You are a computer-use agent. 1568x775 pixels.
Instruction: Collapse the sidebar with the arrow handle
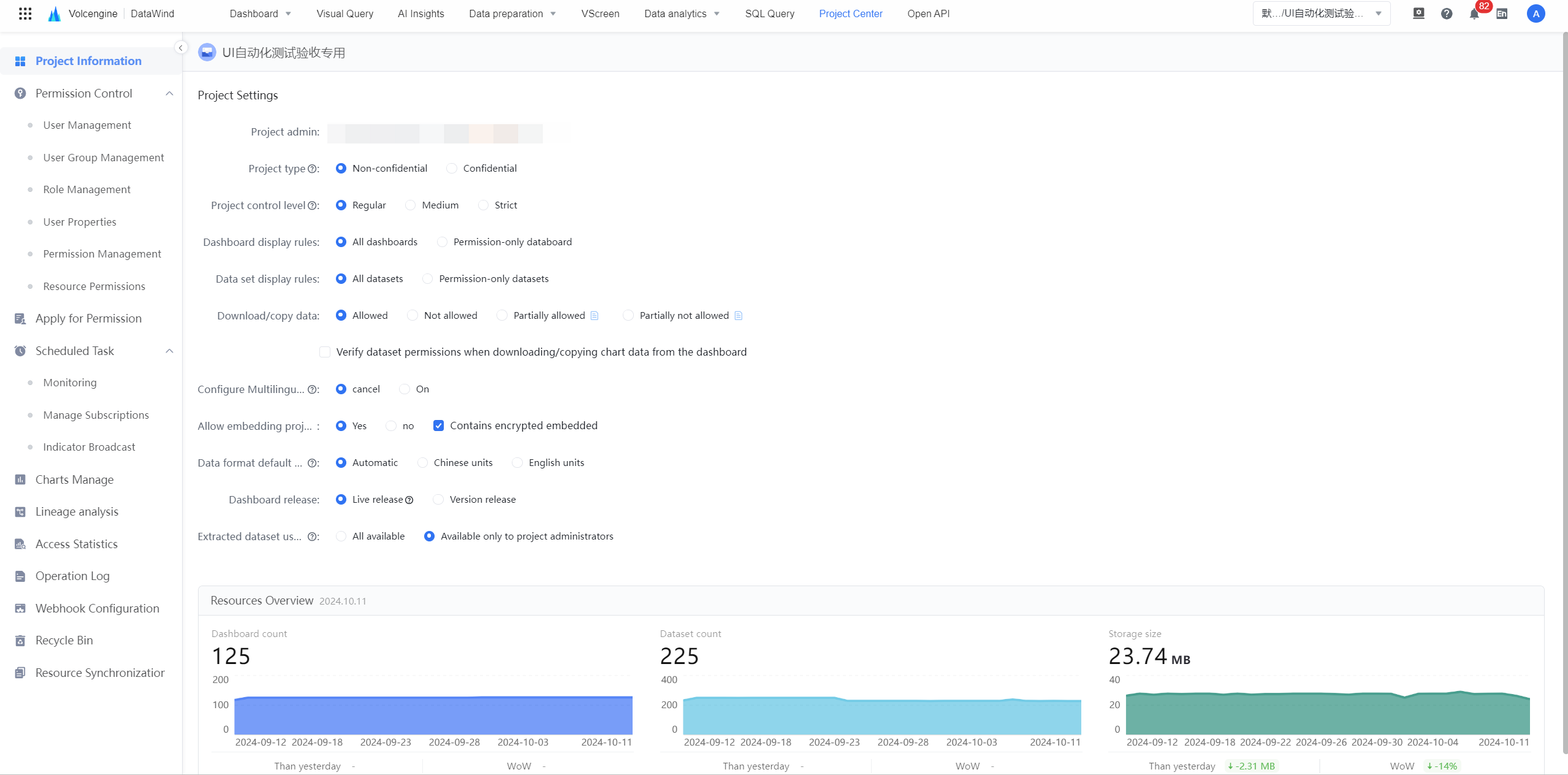pyautogui.click(x=180, y=48)
